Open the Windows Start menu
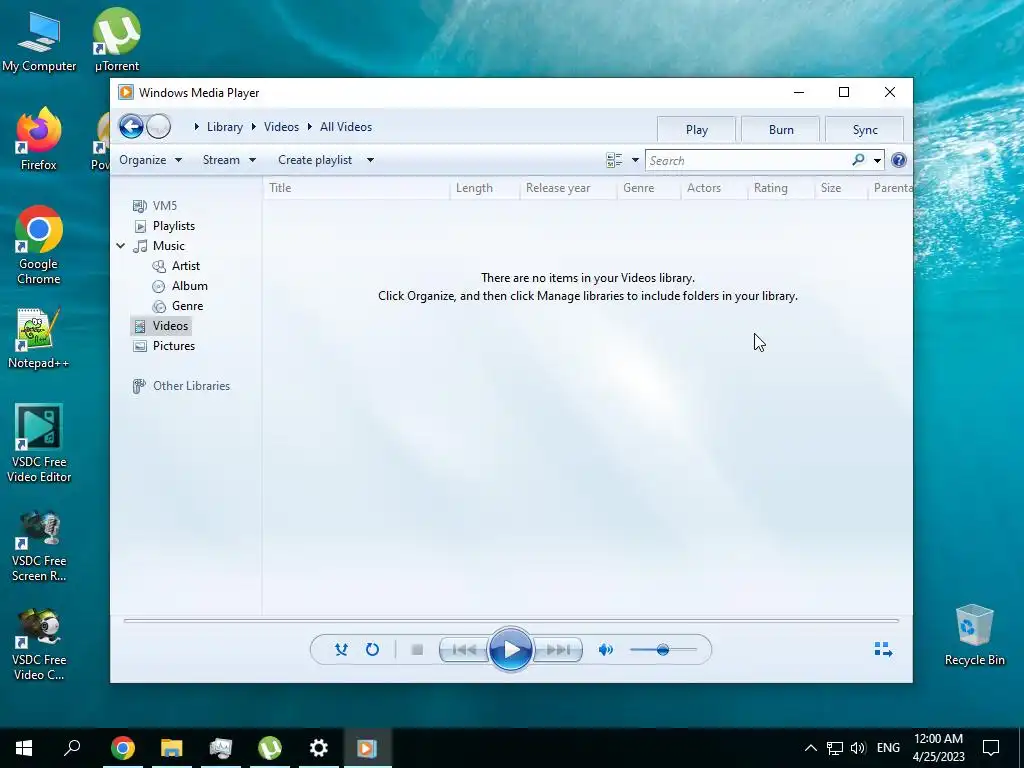This screenshot has width=1024, height=768. click(24, 748)
